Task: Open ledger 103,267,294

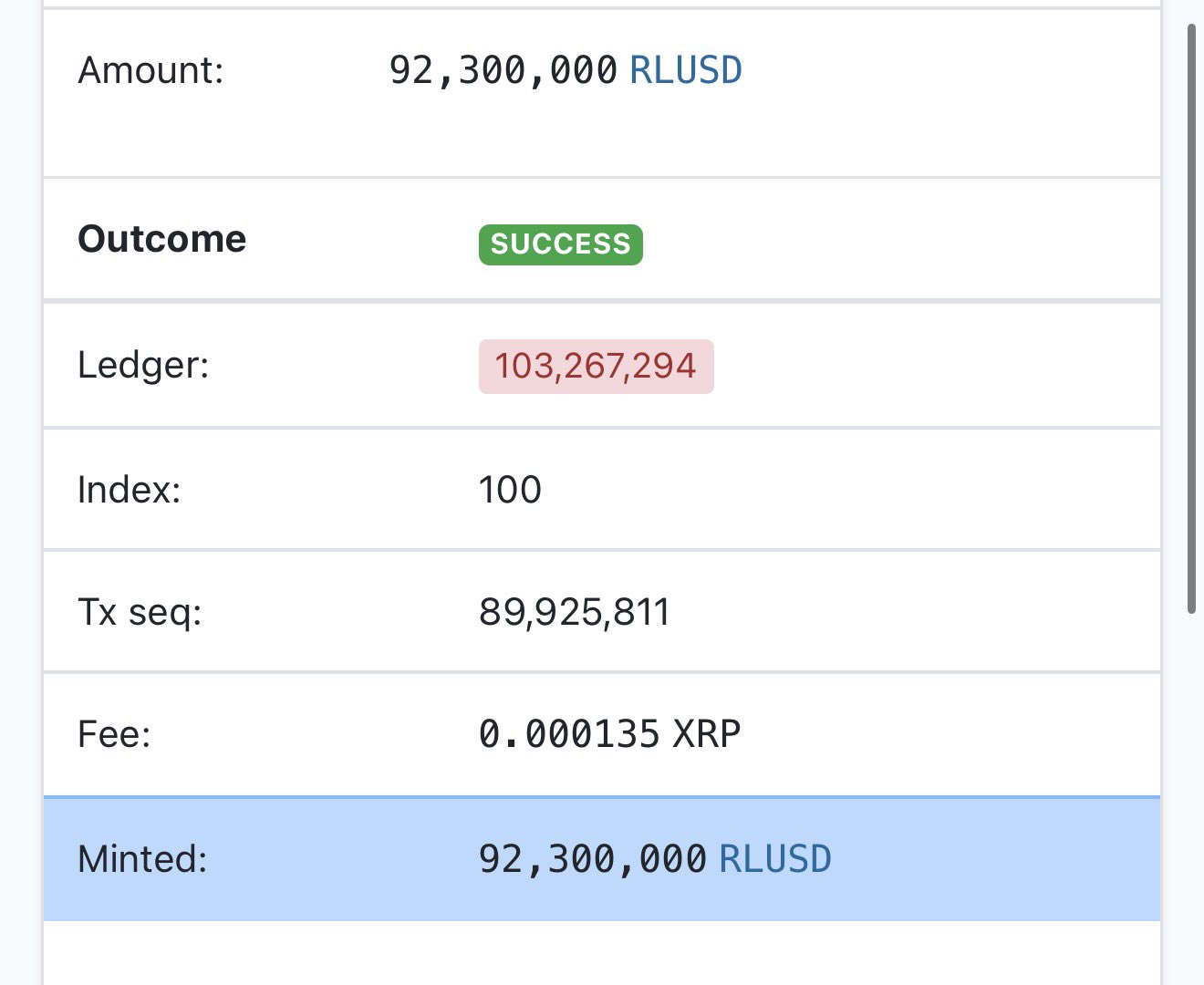Action: tap(596, 366)
